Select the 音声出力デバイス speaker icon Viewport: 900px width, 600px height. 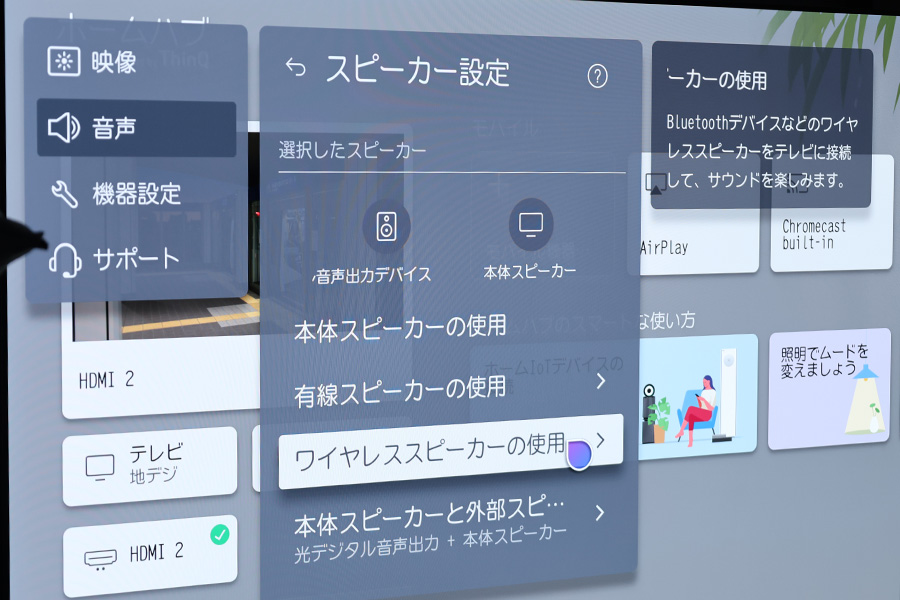point(386,226)
